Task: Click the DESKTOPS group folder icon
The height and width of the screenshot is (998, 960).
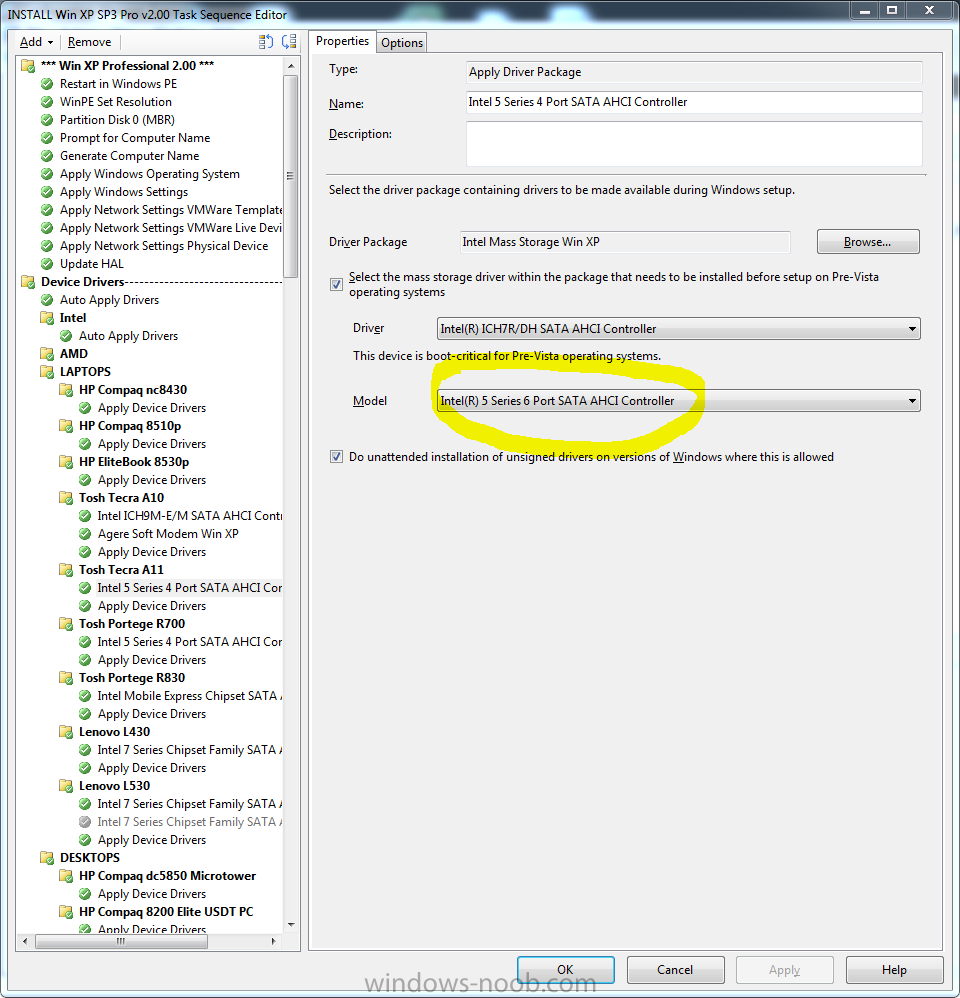Action: 47,858
